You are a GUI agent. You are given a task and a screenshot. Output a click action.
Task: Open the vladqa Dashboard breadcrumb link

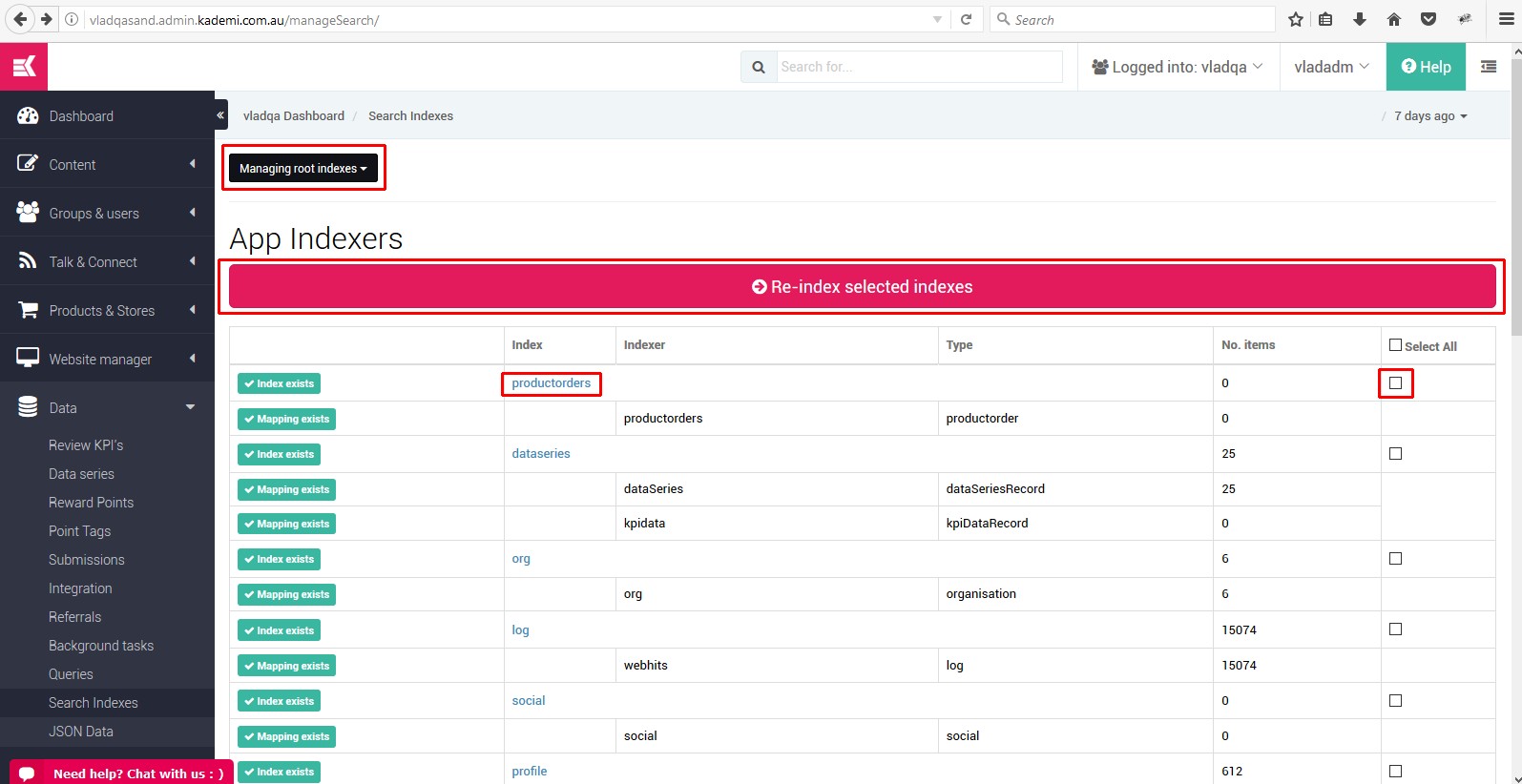[x=293, y=115]
